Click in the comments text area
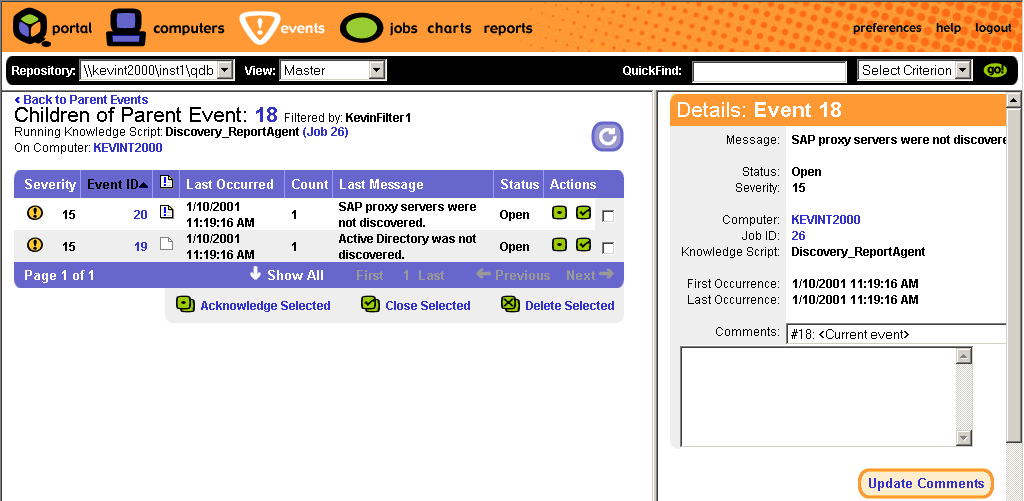 click(x=818, y=396)
